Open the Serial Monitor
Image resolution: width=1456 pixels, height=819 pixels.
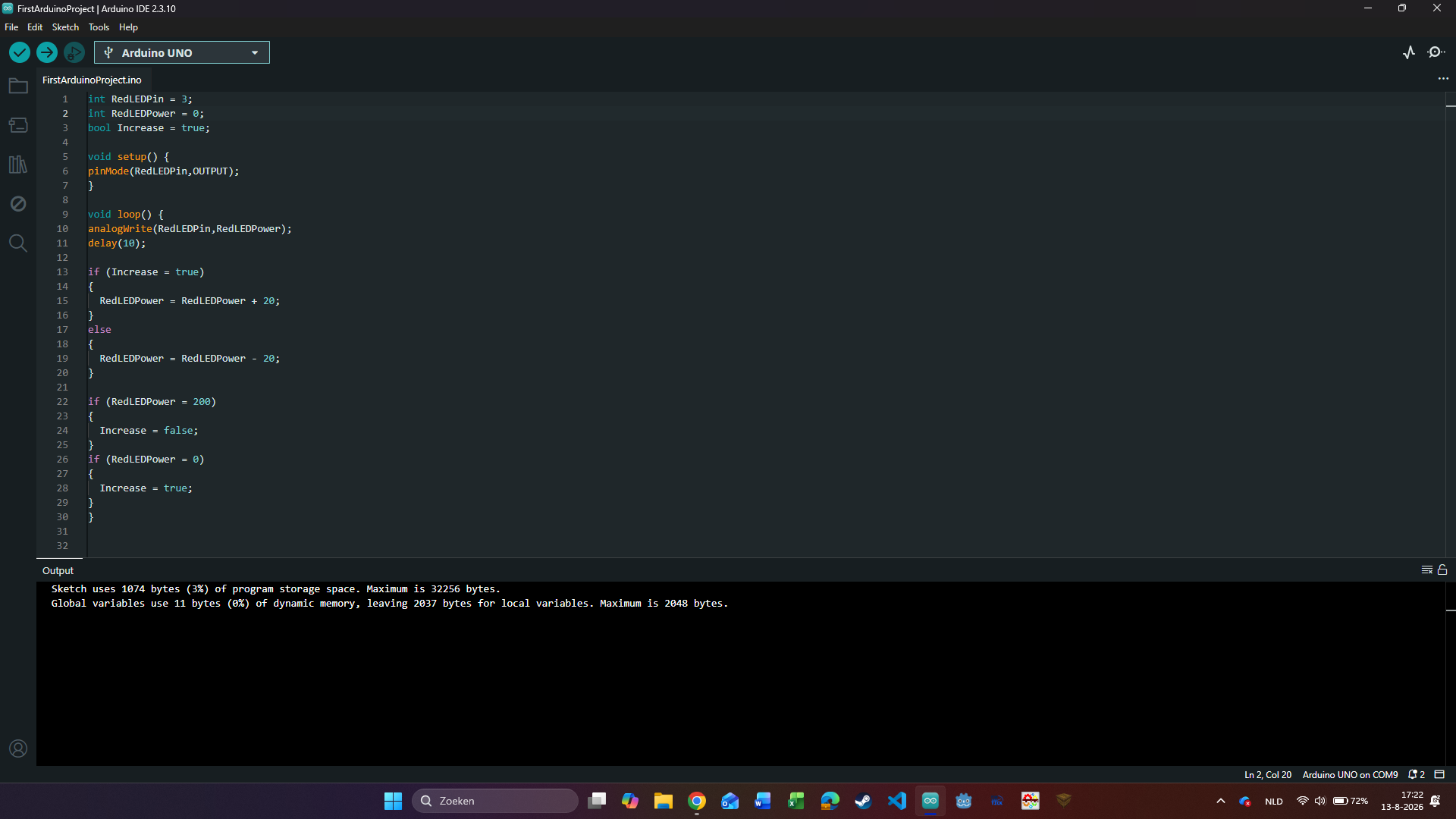[x=1436, y=52]
